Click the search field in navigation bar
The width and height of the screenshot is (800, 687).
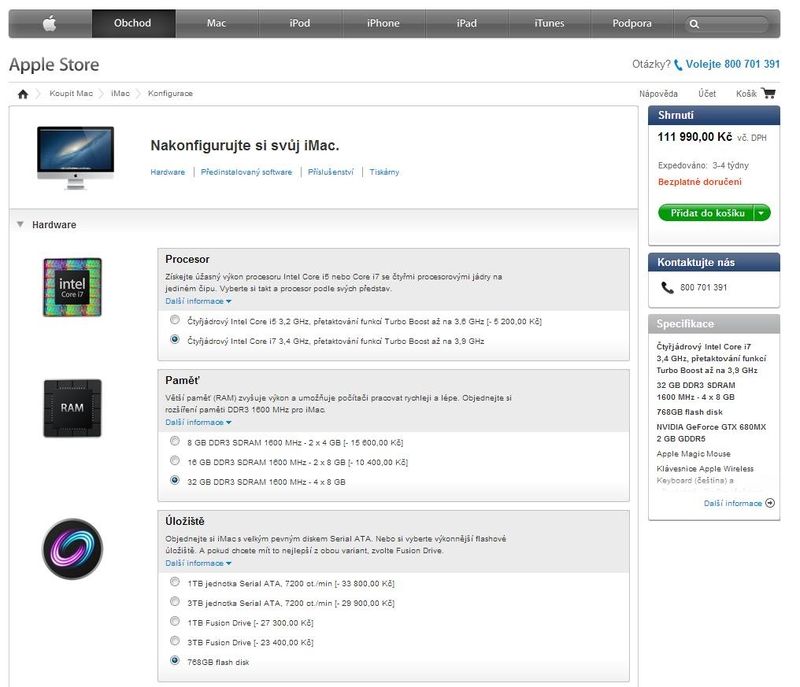coord(726,24)
